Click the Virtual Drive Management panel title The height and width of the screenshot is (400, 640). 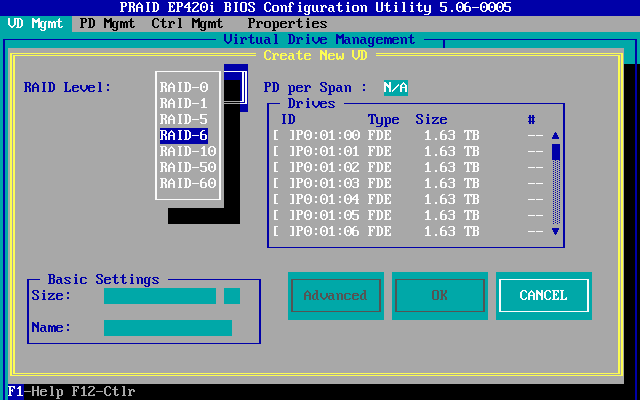click(319, 40)
